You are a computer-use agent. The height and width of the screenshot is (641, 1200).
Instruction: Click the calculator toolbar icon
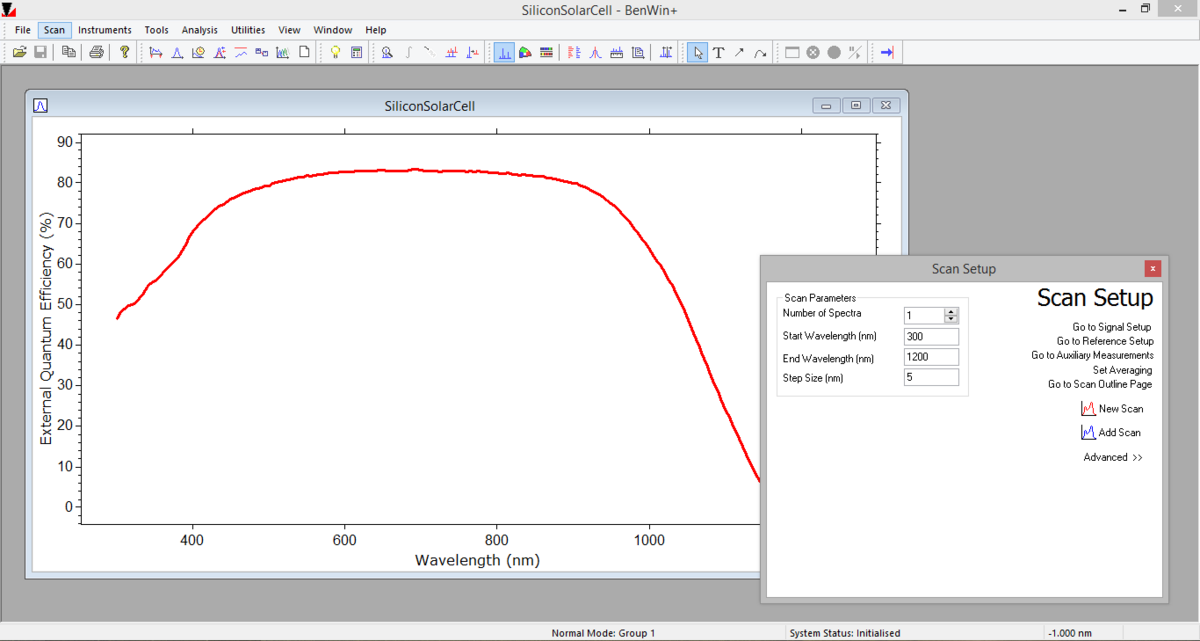click(356, 52)
